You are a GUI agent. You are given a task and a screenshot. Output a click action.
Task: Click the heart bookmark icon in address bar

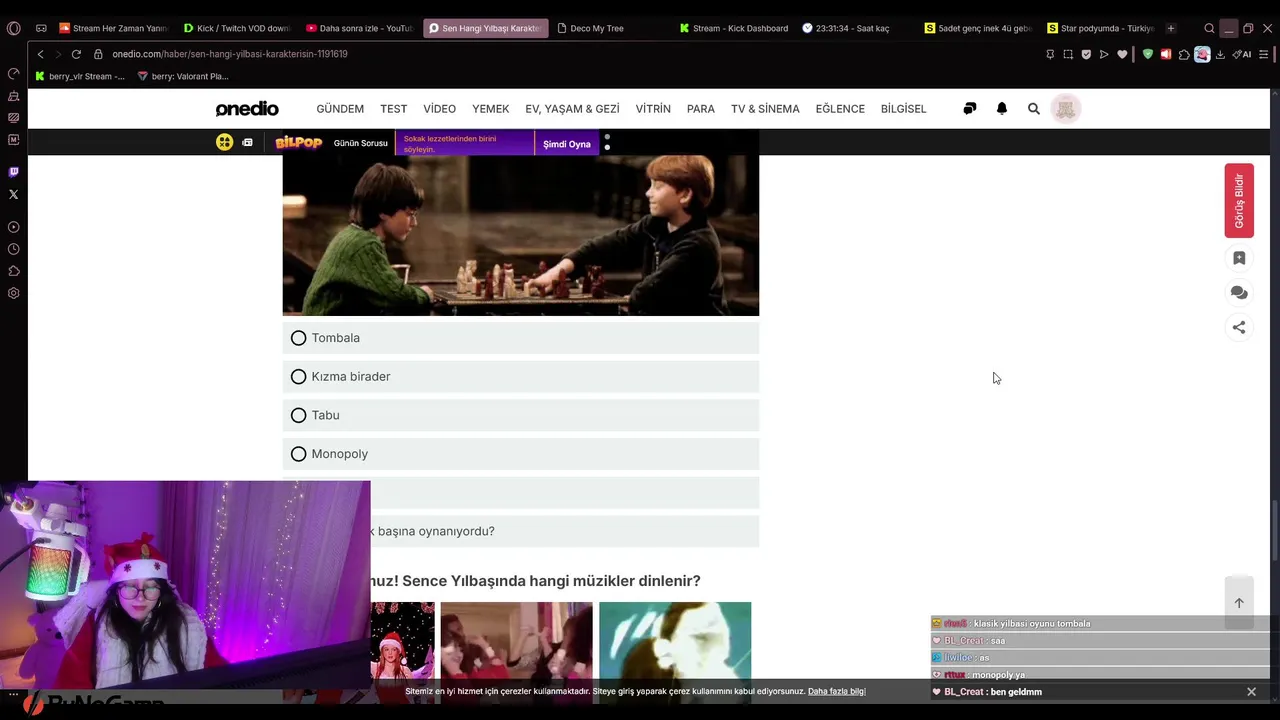pyautogui.click(x=1122, y=54)
